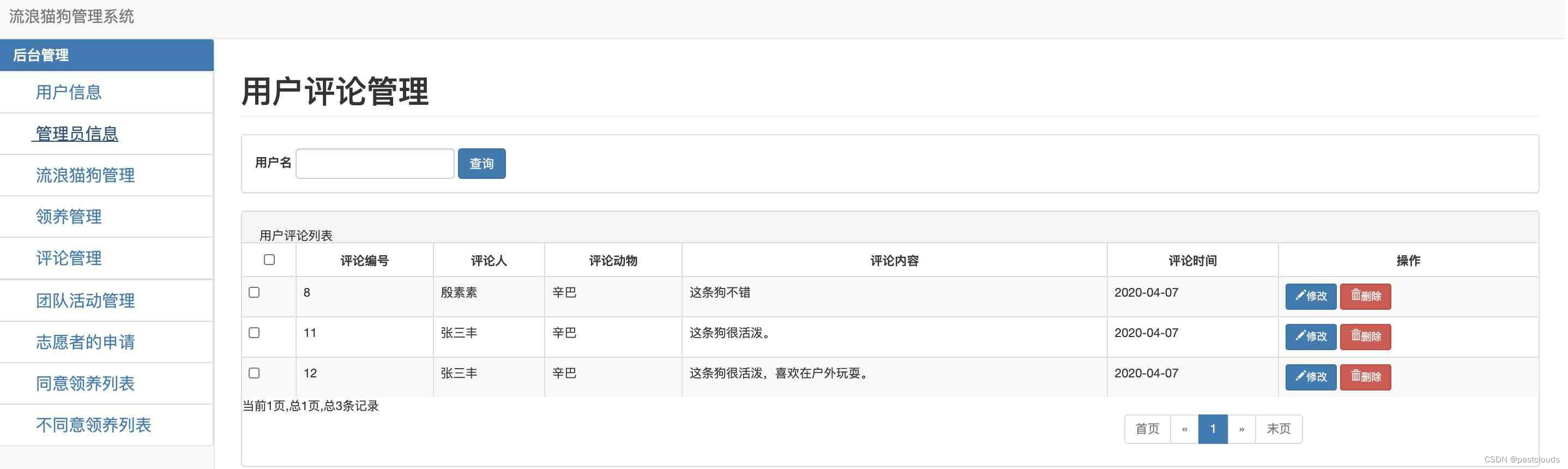Open 不同意领养列表 sidebar item
The image size is (1568, 469).
tap(94, 425)
